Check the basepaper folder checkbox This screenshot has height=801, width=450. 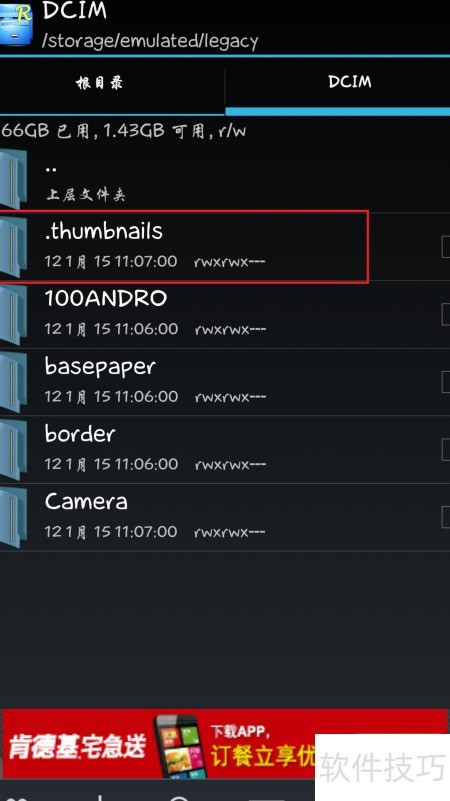coord(445,382)
